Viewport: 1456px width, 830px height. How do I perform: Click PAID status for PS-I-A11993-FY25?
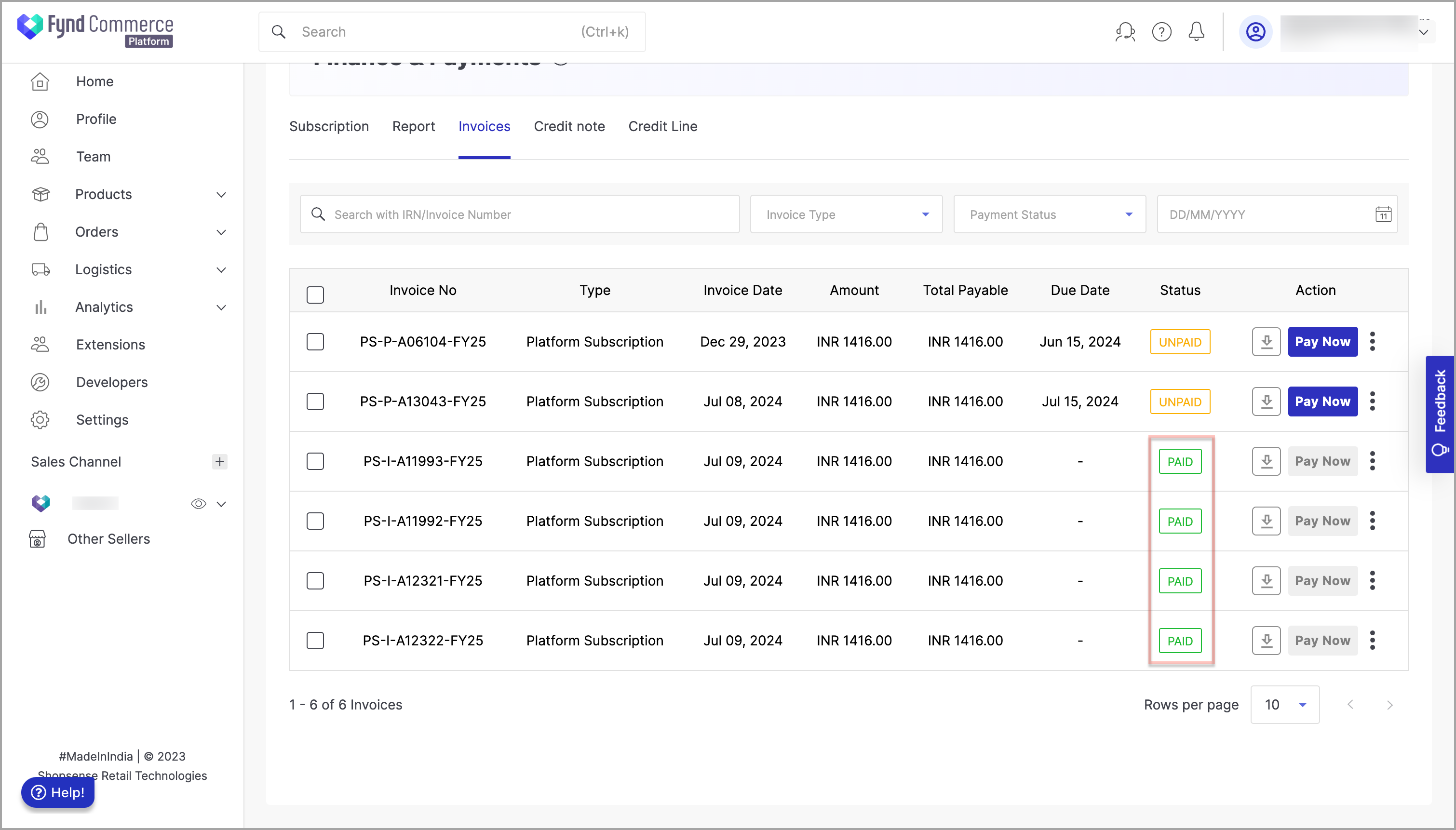[x=1180, y=462]
